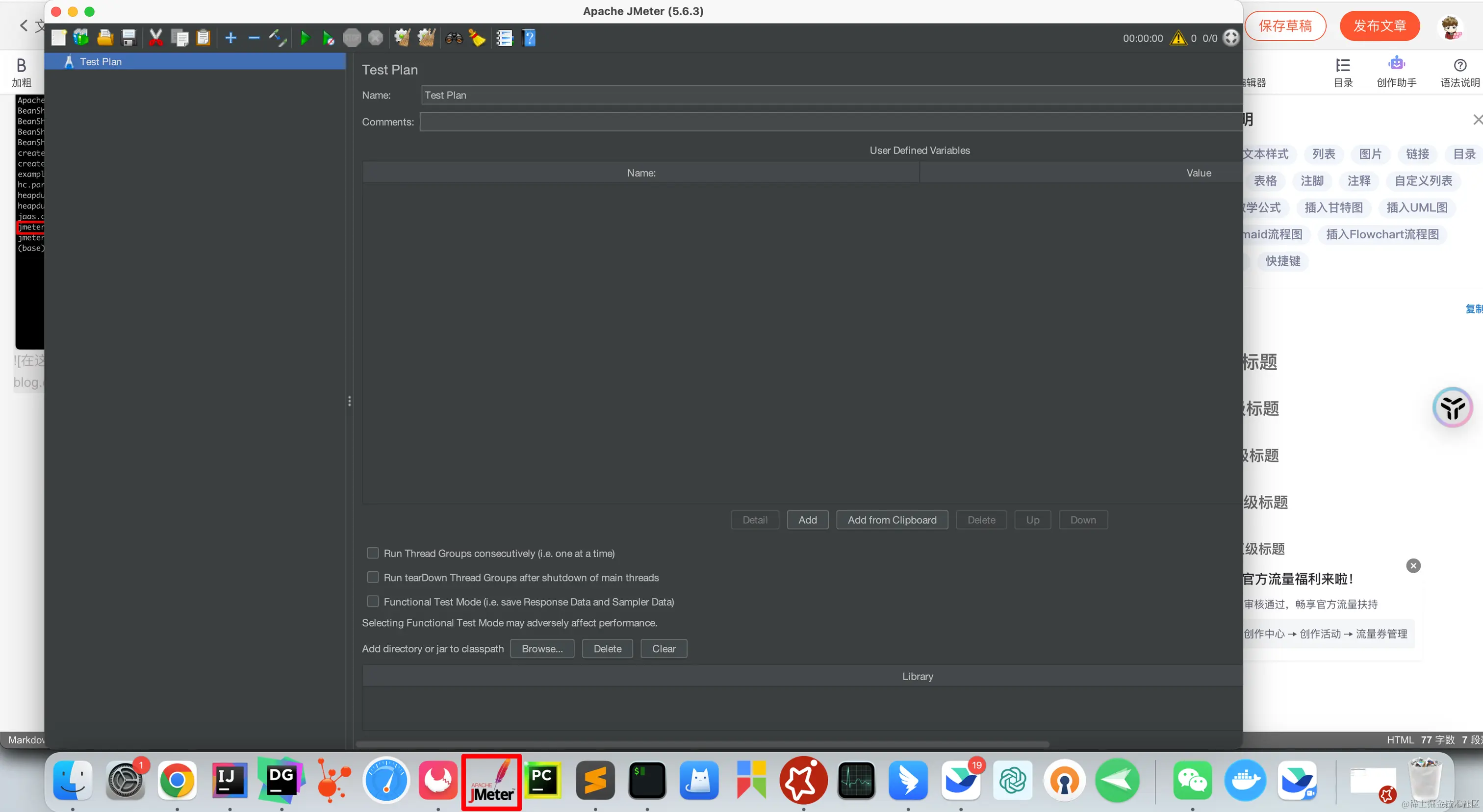The image size is (1483, 812).
Task: Open 创作助手 in the blog editor
Action: coord(1396,73)
